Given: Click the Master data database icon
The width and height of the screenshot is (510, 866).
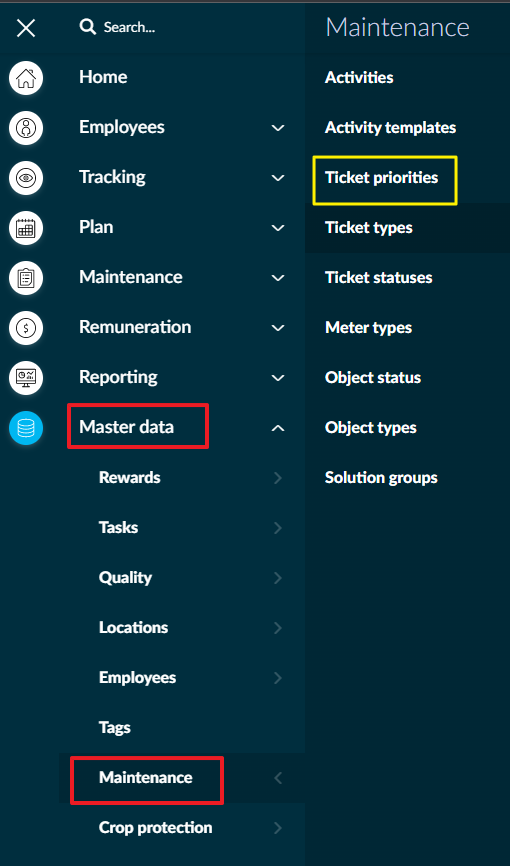Looking at the screenshot, I should tap(26, 427).
